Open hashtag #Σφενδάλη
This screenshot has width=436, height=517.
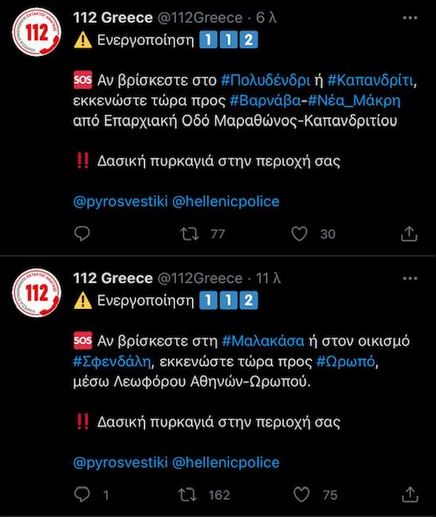point(112,362)
